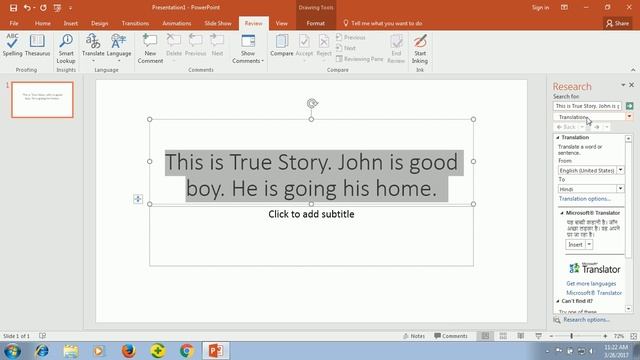Click the rotation handle above title box

(312, 103)
